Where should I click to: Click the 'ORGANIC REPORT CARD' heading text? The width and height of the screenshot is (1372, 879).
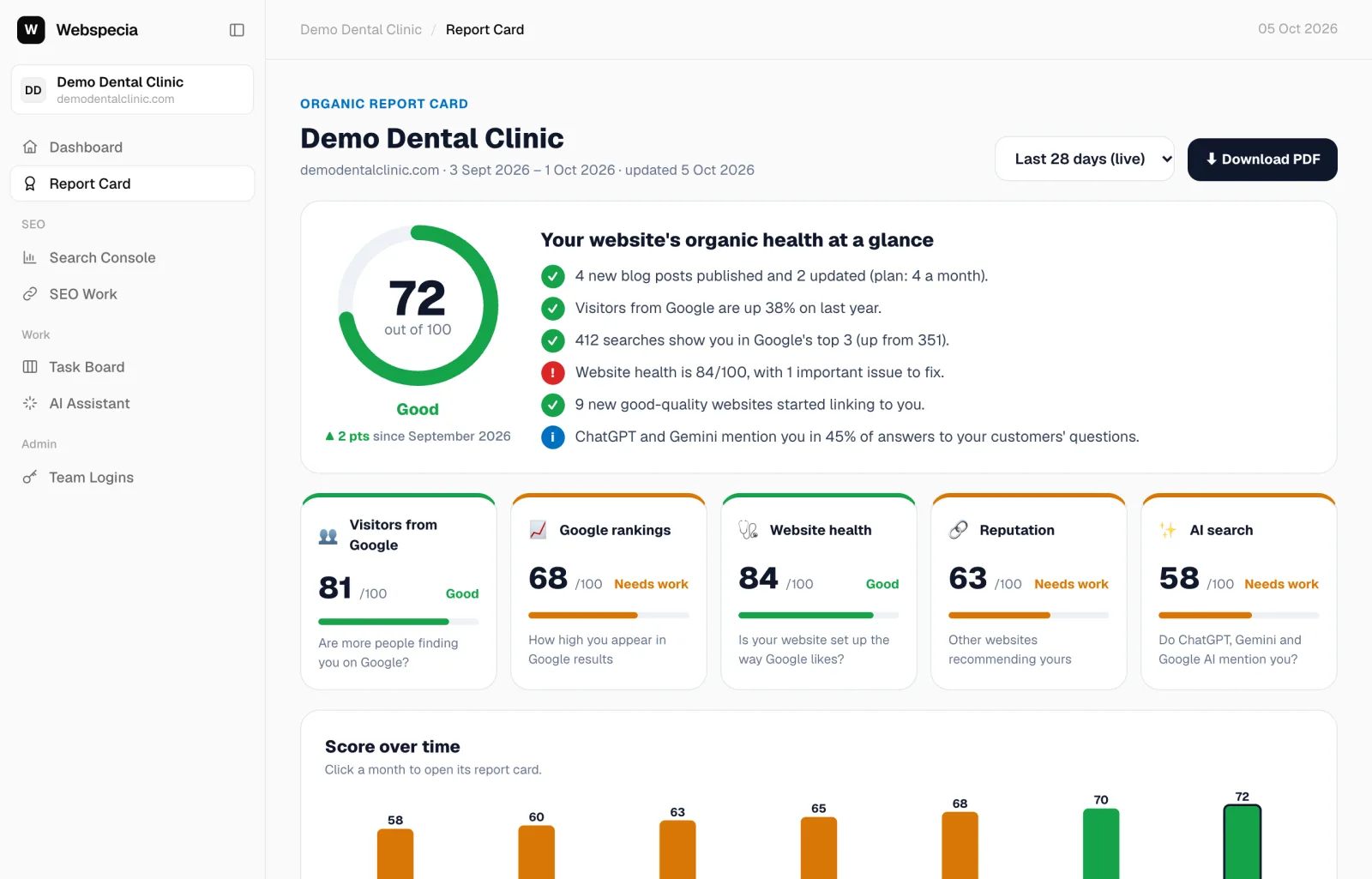tap(384, 104)
